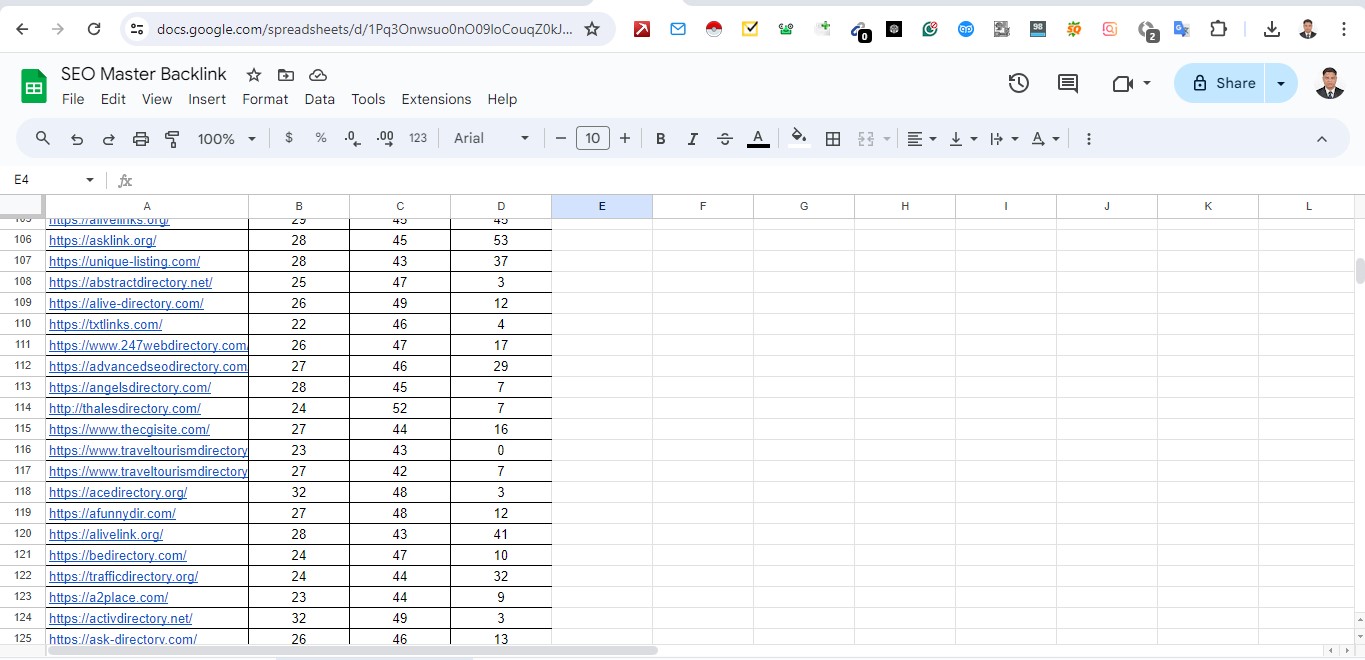Image resolution: width=1365 pixels, height=660 pixels.
Task: Open the zoom 100% dropdown
Action: 227,139
